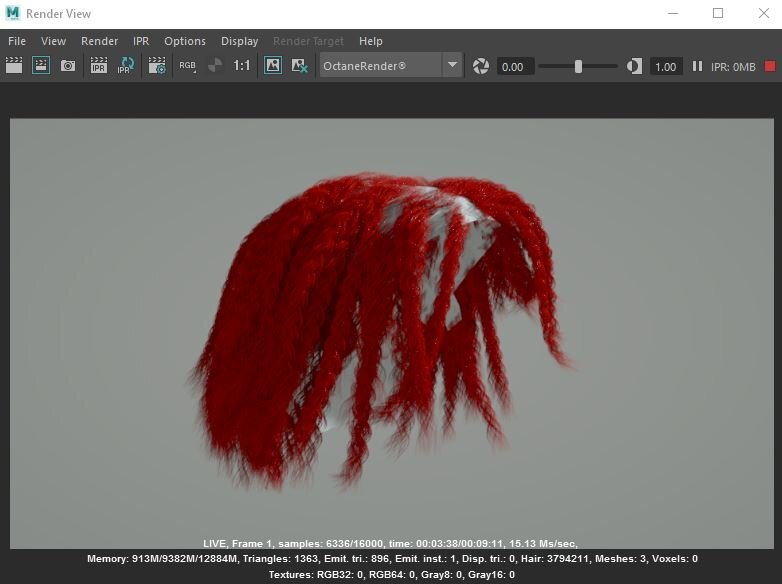The width and height of the screenshot is (782, 584).
Task: Expand the Options menu
Action: pos(184,41)
